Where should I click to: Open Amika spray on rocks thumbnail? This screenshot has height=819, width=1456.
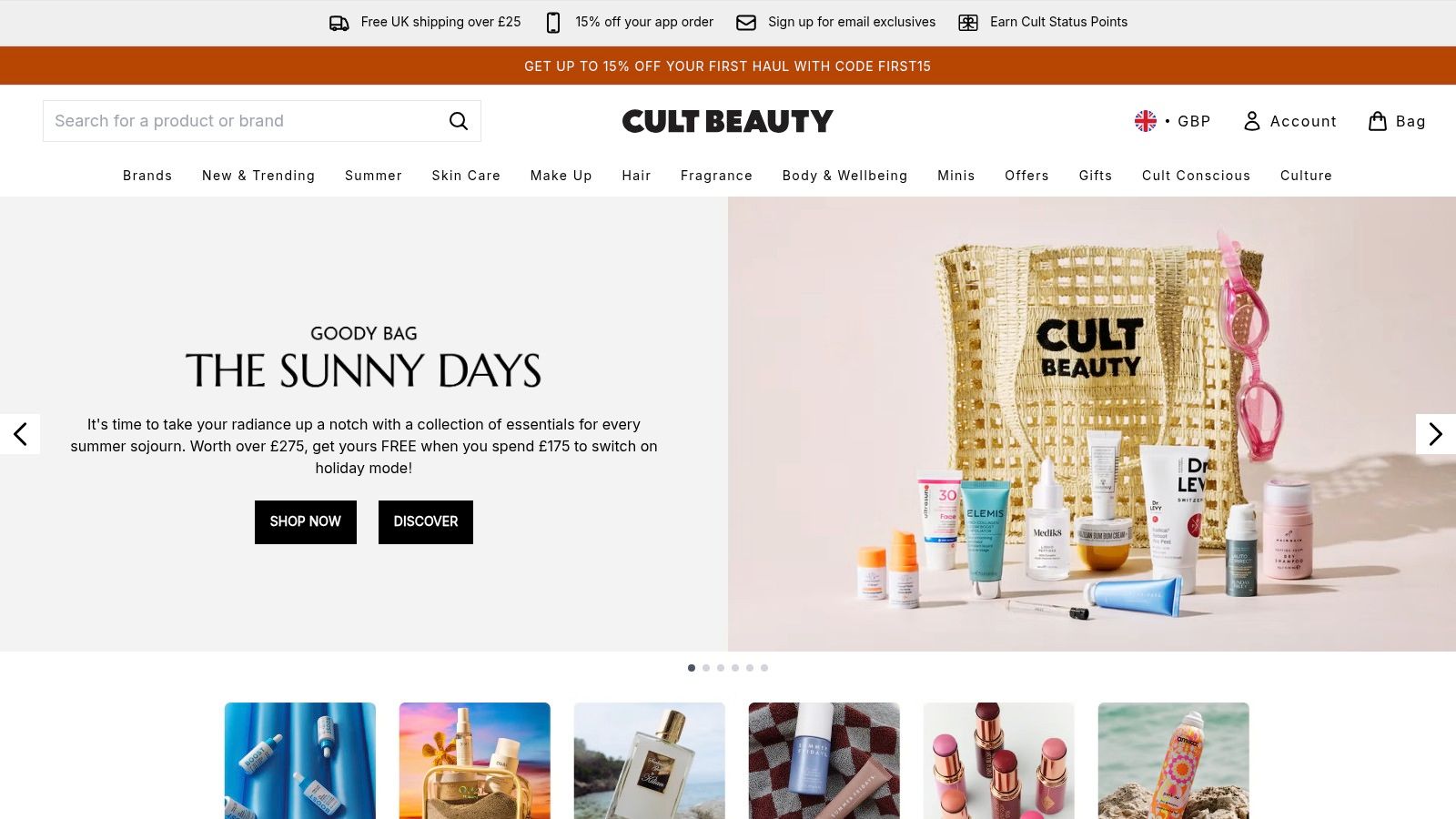pos(1174,761)
